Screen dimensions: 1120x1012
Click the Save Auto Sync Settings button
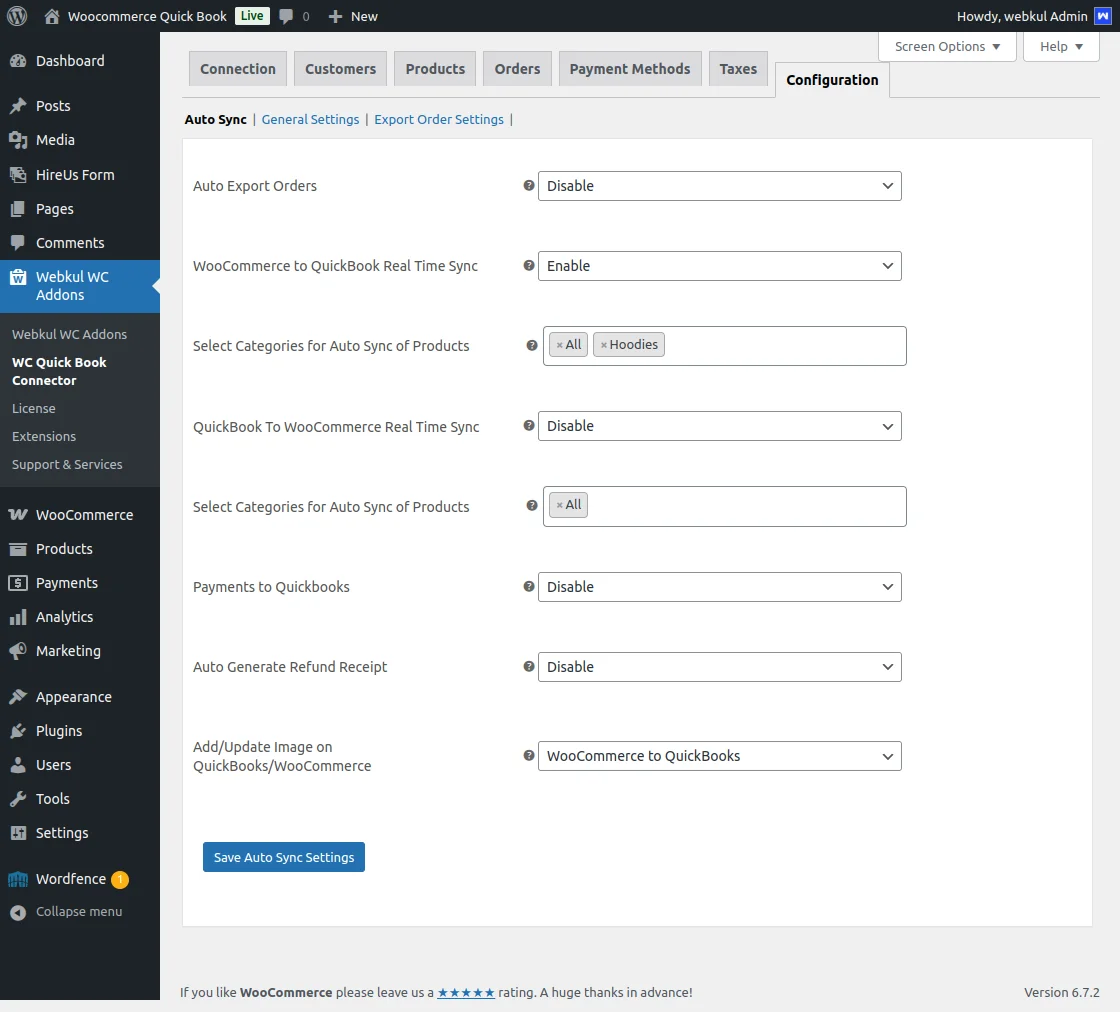(x=283, y=857)
